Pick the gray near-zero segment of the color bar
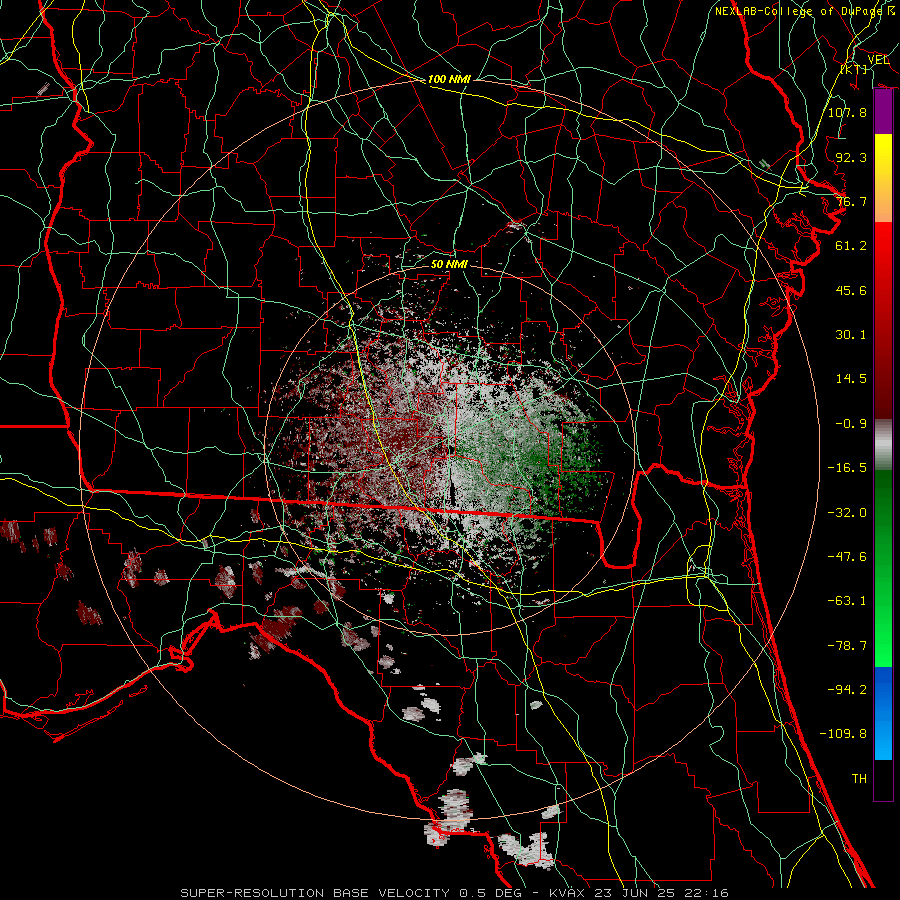 (883, 445)
